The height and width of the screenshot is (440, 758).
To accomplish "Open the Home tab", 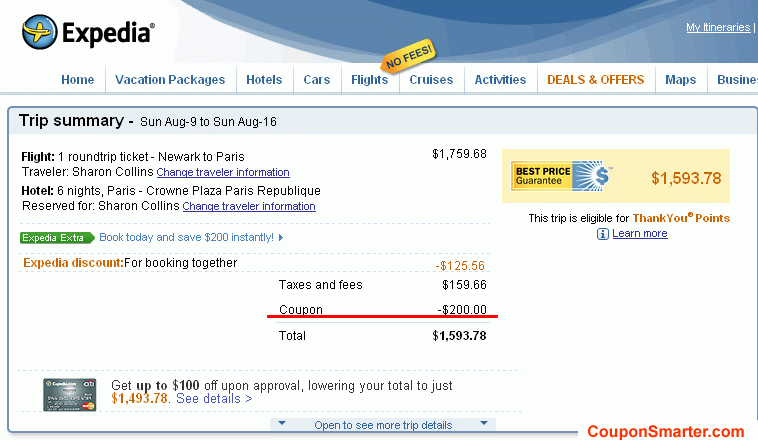I will pos(77,80).
